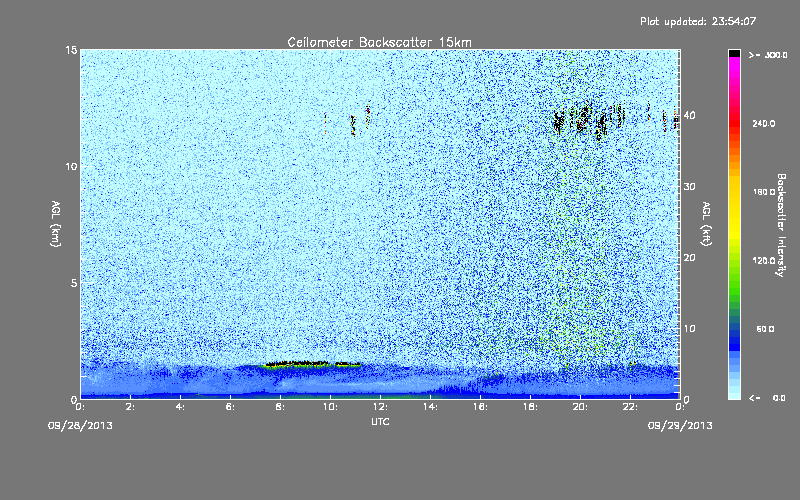Click the 5 km tick on left axis

click(74, 283)
